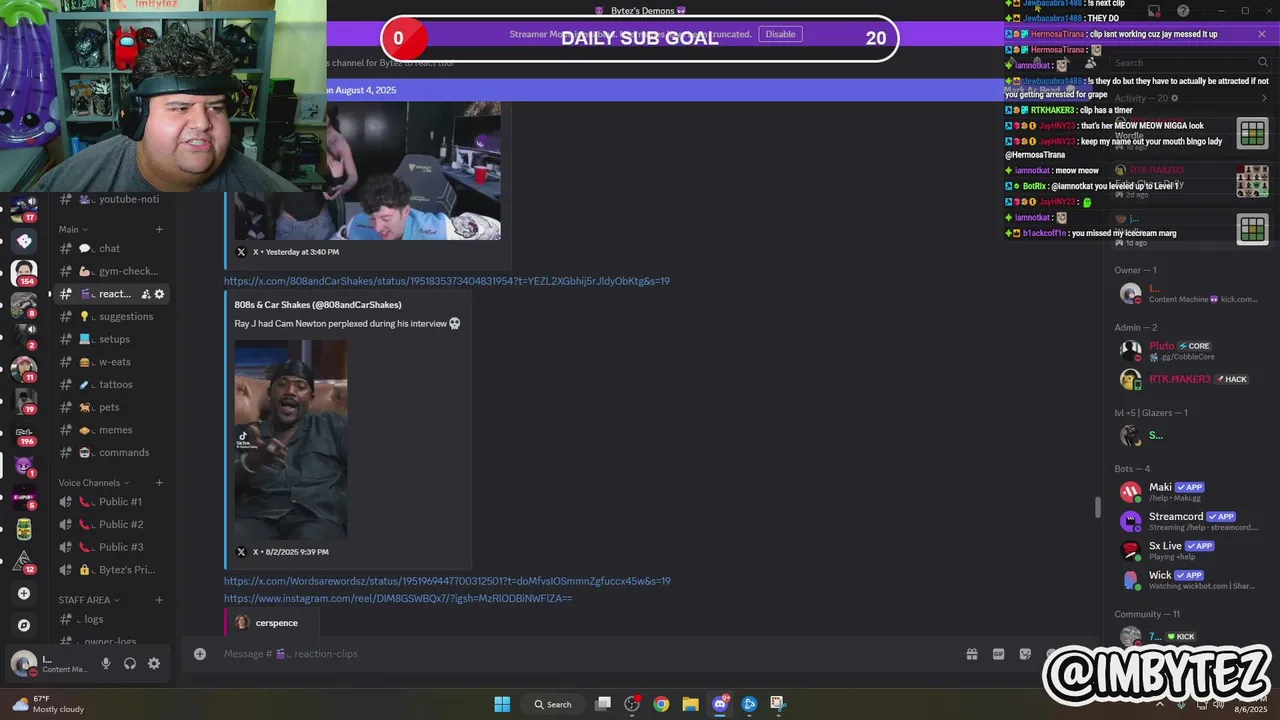Viewport: 1280px width, 720px height.
Task: Collapse the Main channel category
Action: [x=73, y=229]
